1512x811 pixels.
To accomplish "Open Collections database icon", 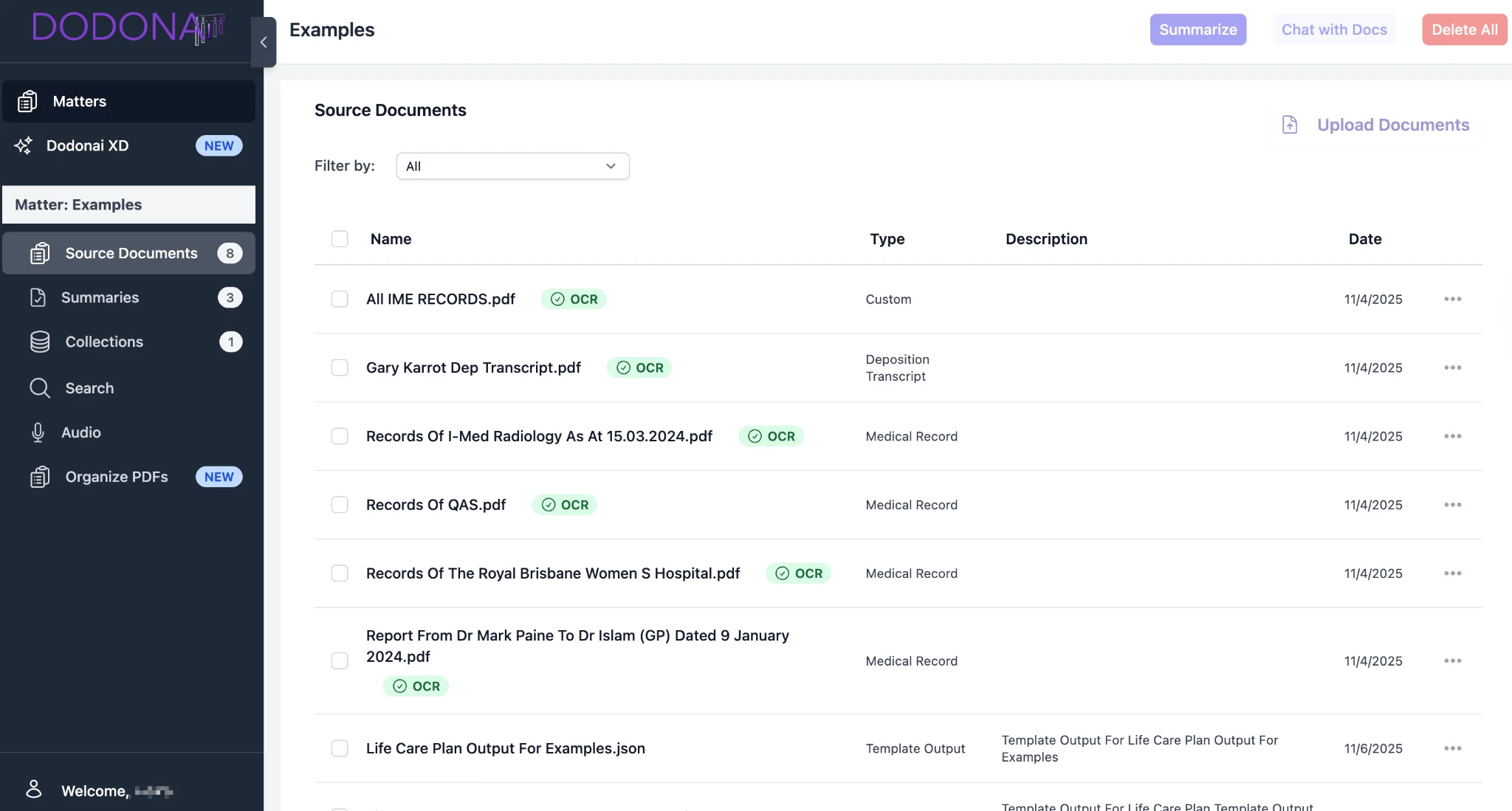I will [40, 342].
